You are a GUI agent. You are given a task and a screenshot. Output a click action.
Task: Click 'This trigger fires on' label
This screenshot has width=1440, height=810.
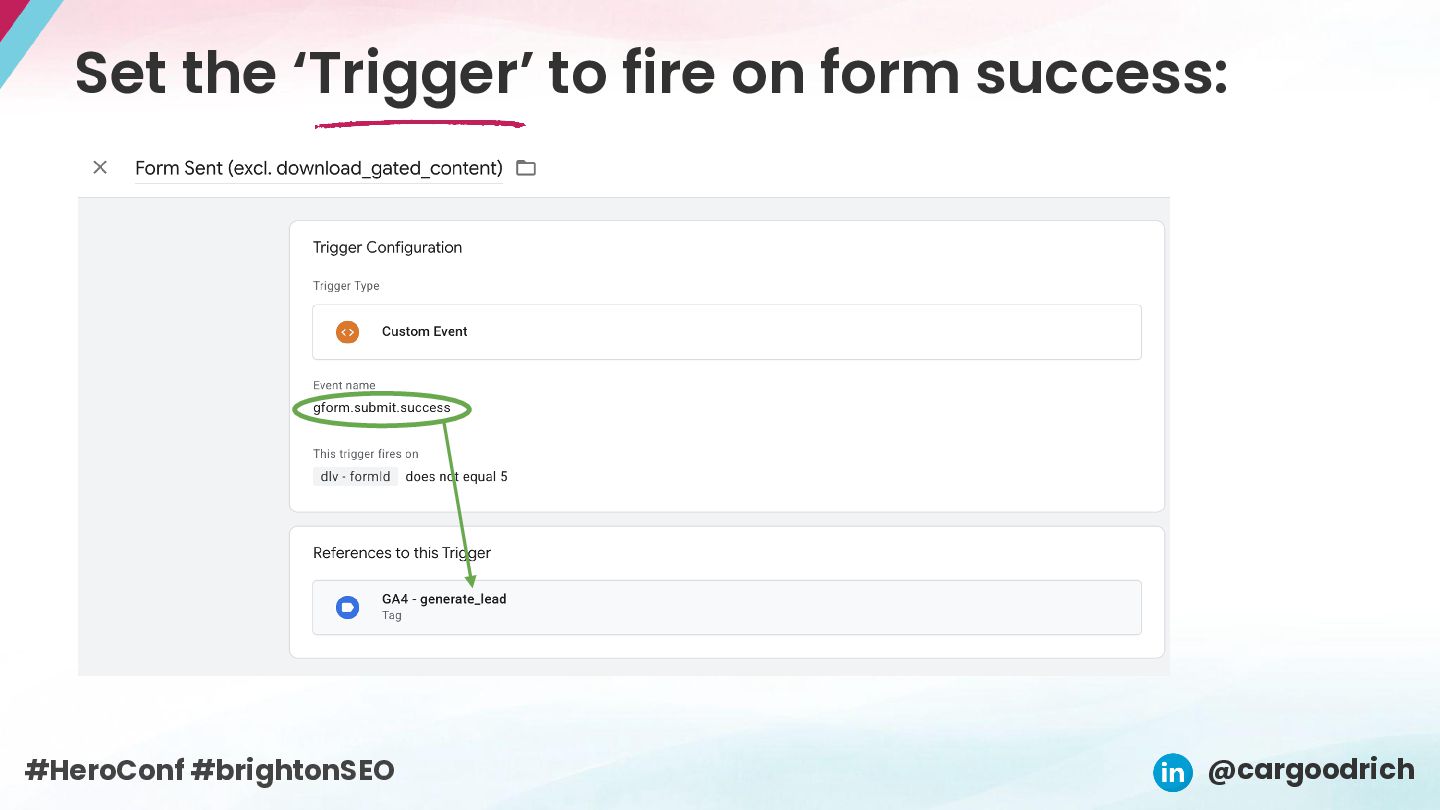[x=366, y=454]
